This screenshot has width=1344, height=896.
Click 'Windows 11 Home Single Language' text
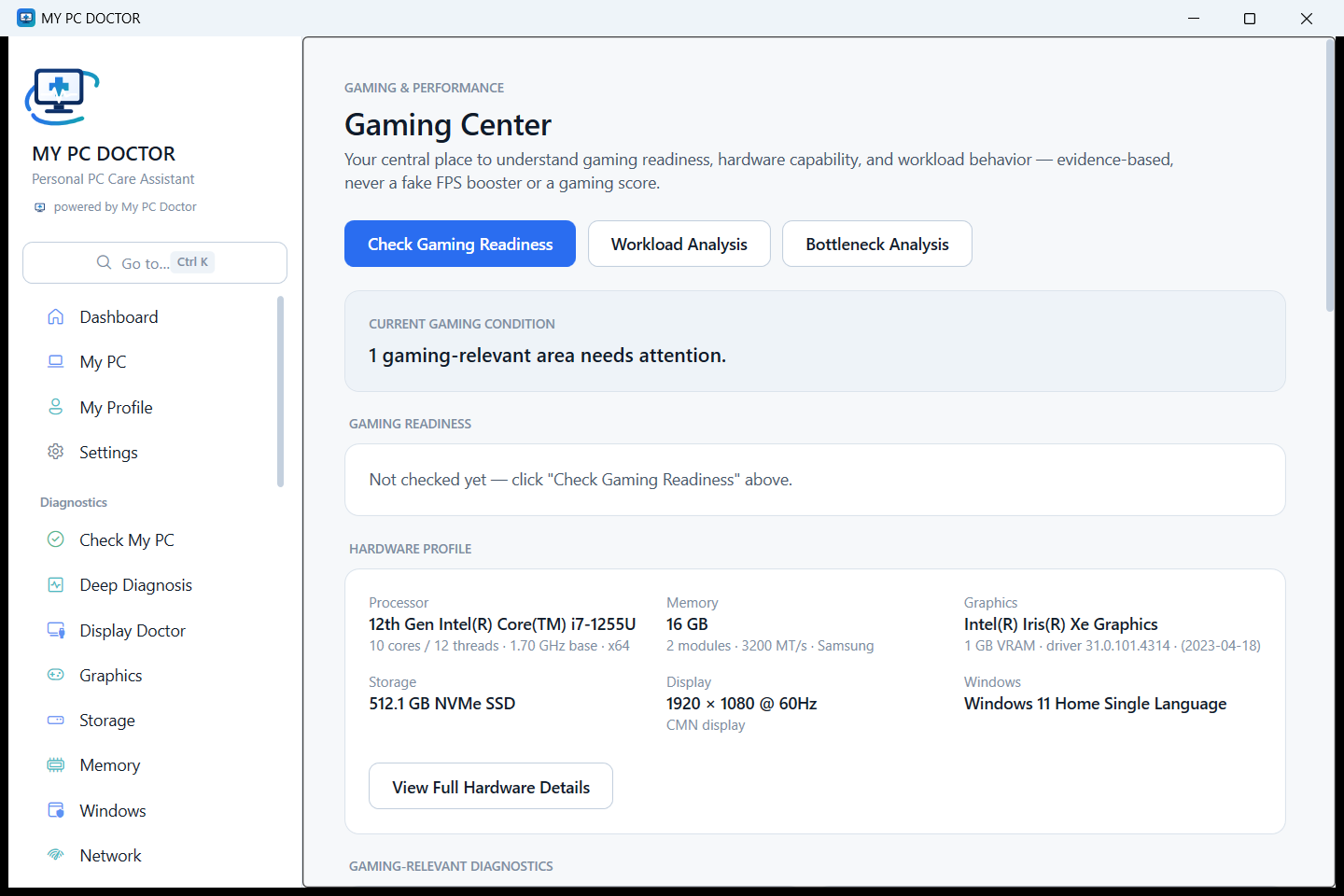click(x=1096, y=704)
